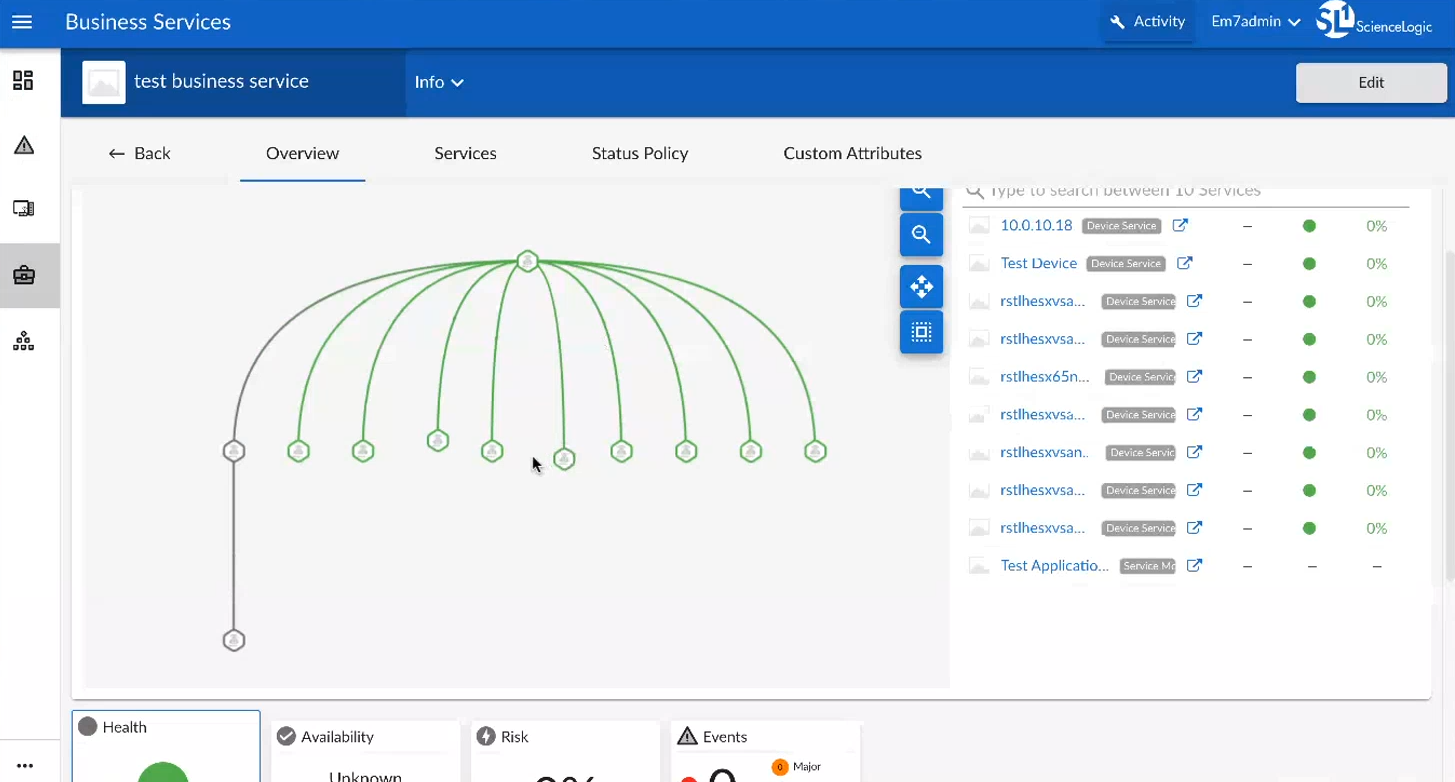1455x782 pixels.
Task: Open the sidebar ellipsis more options
Action: click(x=25, y=766)
